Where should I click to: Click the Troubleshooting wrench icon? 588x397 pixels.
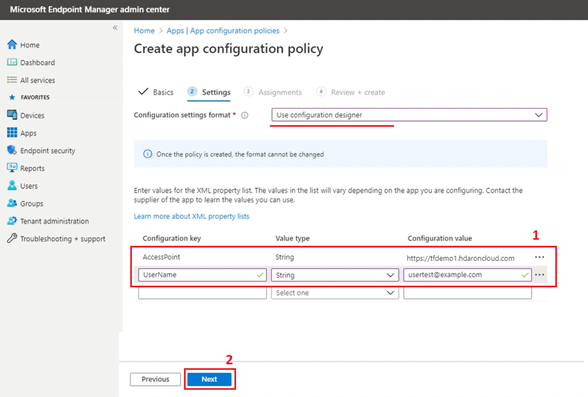pyautogui.click(x=12, y=238)
